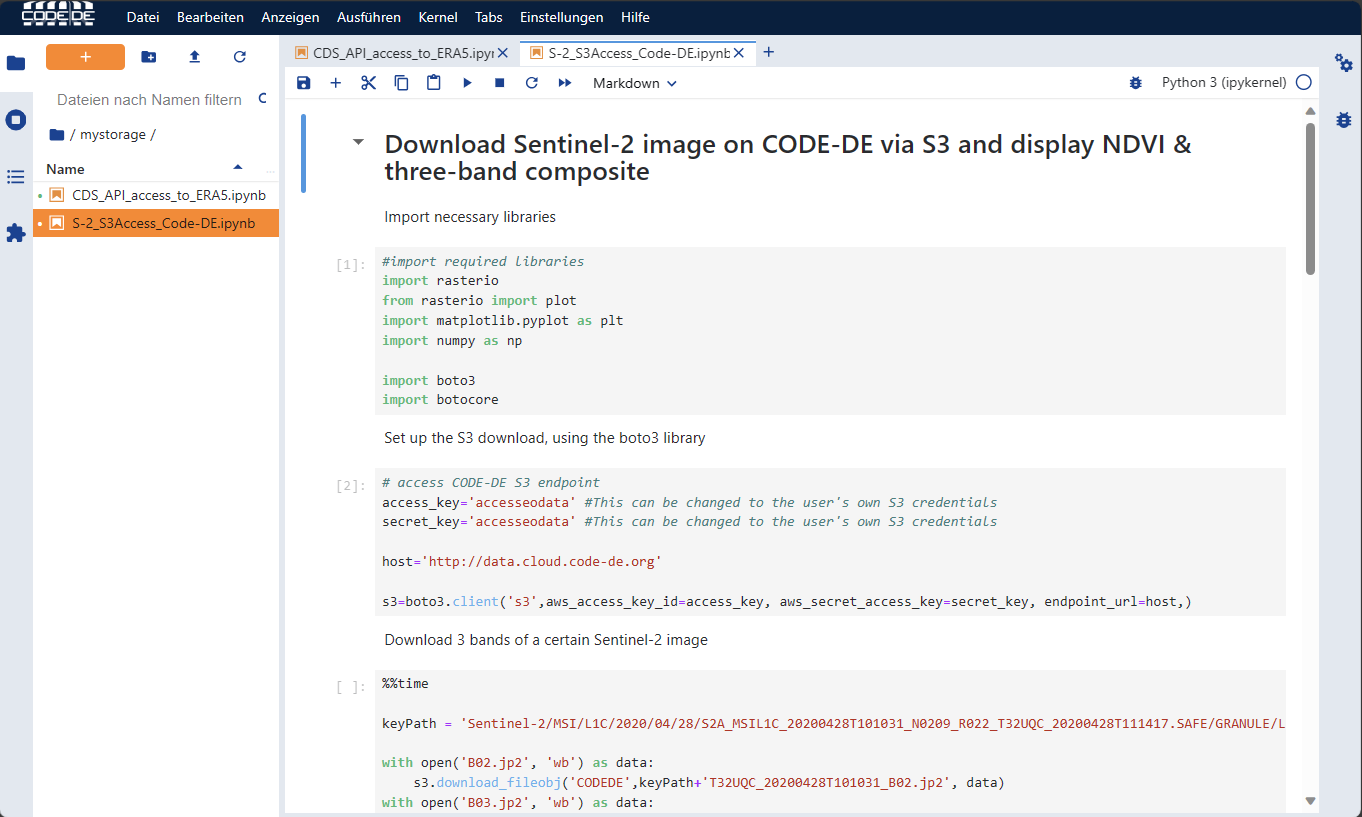Open the running kernels sidebar panel

click(16, 120)
